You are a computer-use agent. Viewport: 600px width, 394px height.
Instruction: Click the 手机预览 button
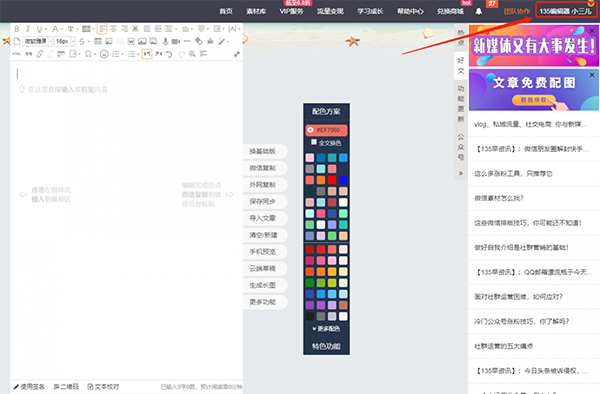point(265,252)
